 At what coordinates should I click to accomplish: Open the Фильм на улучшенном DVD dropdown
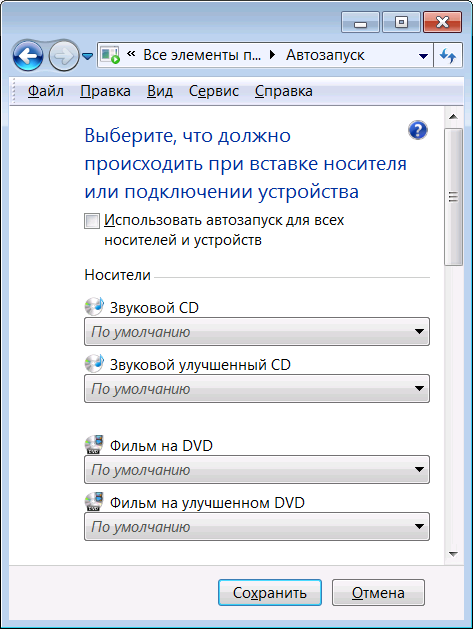pyautogui.click(x=257, y=527)
